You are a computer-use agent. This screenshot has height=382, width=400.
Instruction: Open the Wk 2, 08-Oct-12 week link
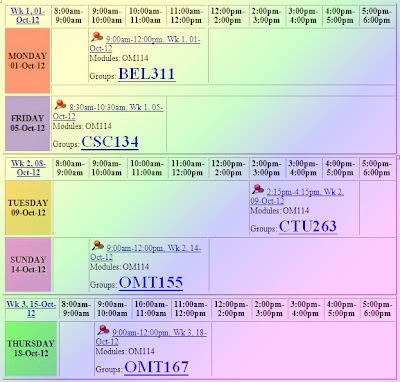pyautogui.click(x=28, y=168)
